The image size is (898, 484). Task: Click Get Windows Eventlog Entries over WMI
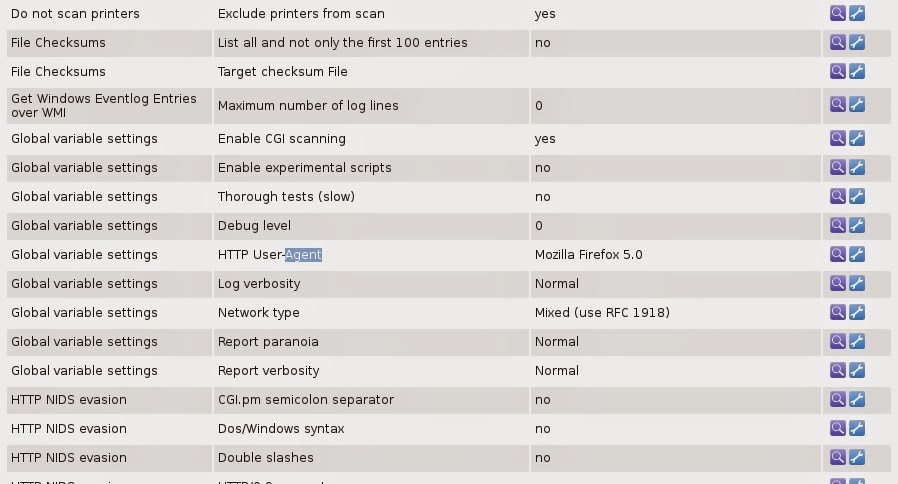[90, 105]
